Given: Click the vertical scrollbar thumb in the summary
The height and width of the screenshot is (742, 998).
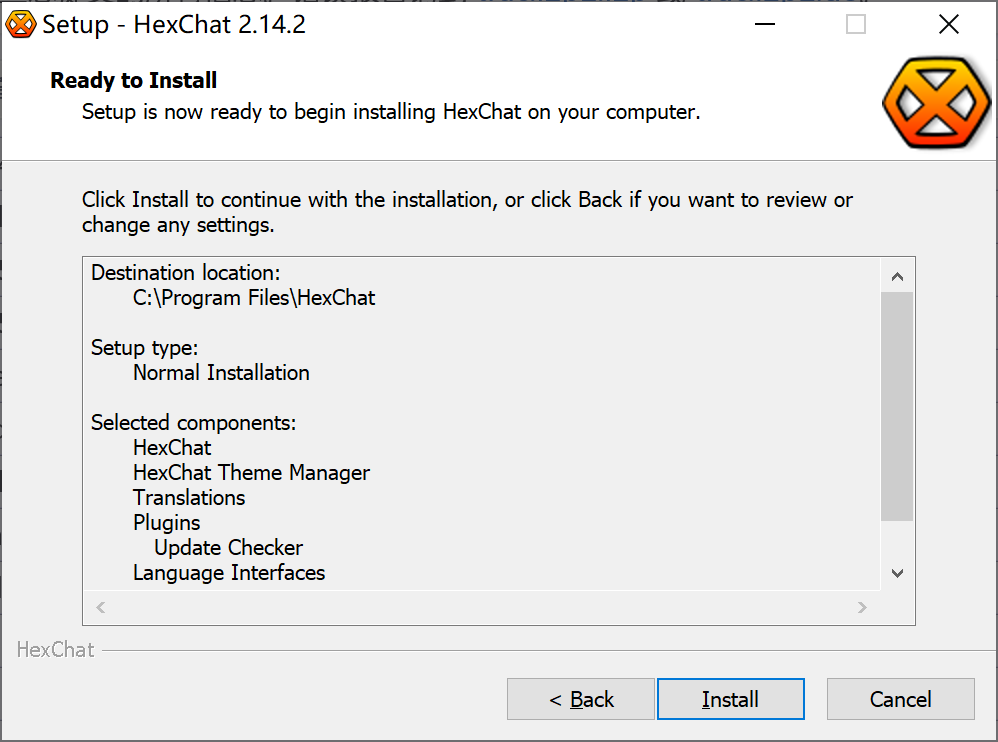Looking at the screenshot, I should [x=897, y=405].
